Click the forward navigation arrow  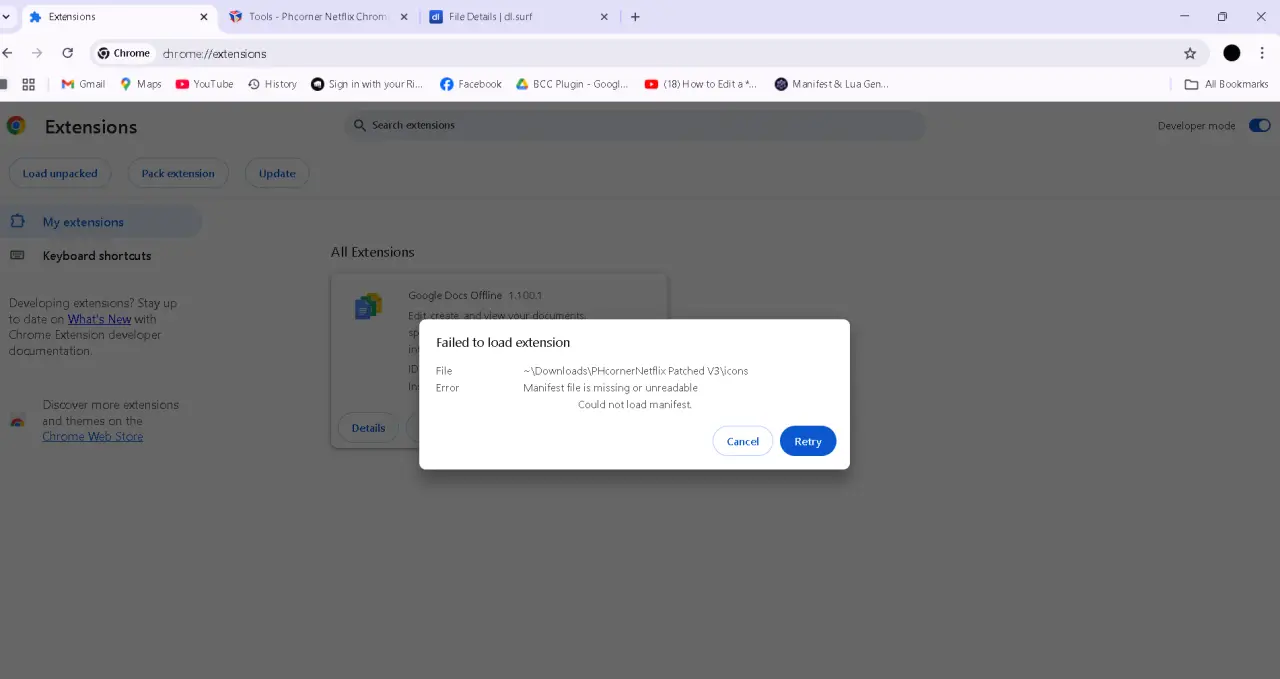point(37,53)
